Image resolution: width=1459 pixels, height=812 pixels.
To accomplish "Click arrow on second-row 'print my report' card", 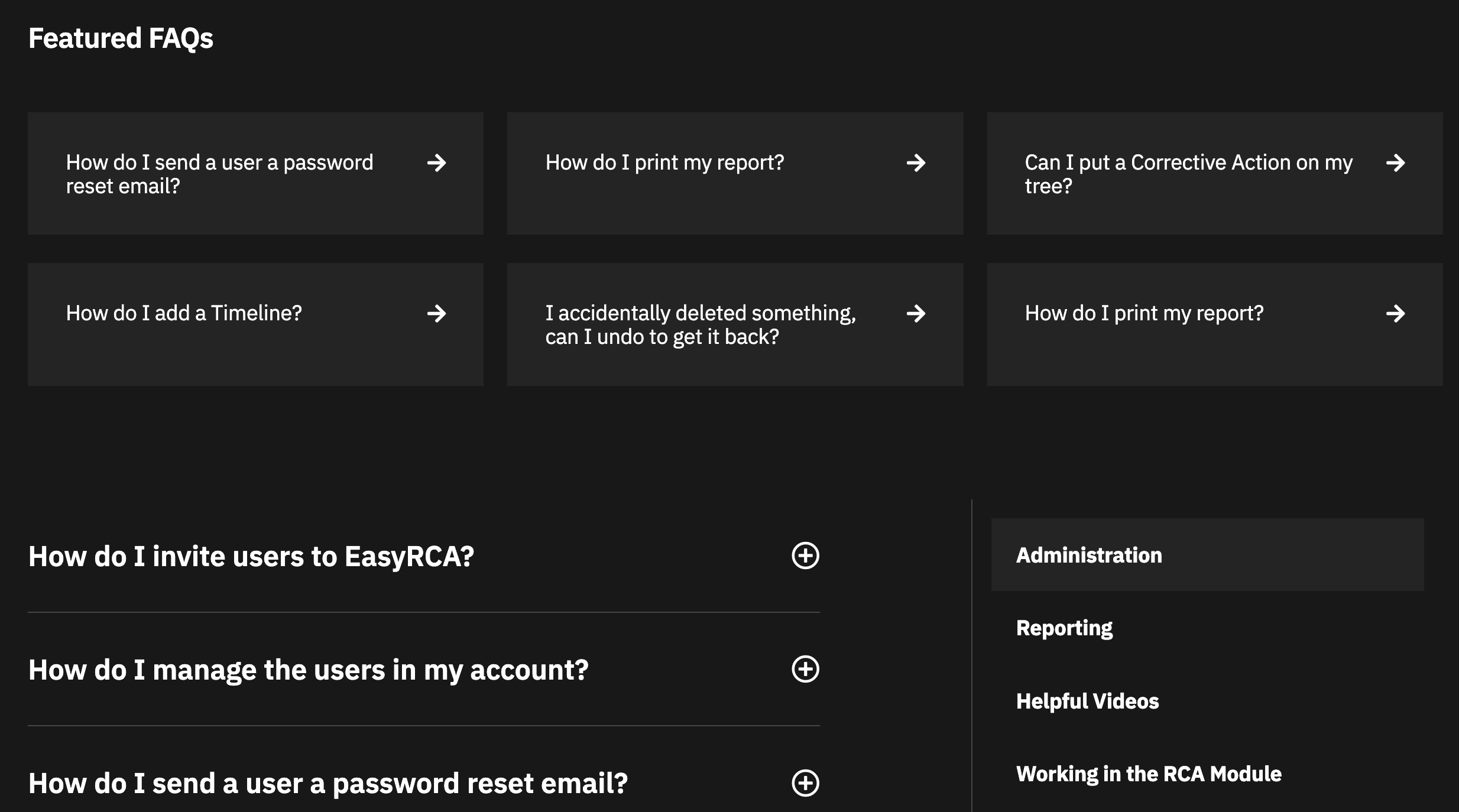I will point(1395,313).
